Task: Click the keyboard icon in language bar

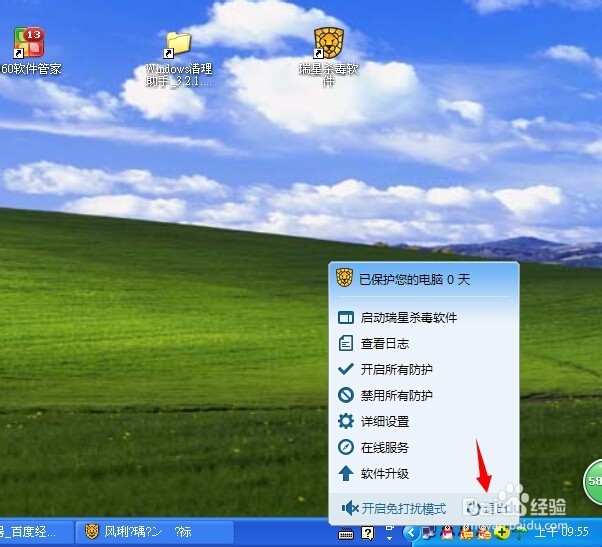Action: click(346, 534)
